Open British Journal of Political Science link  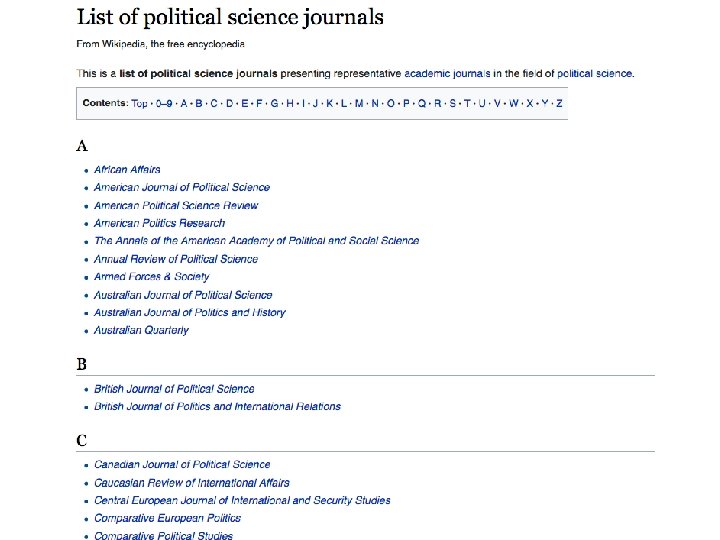(174, 389)
